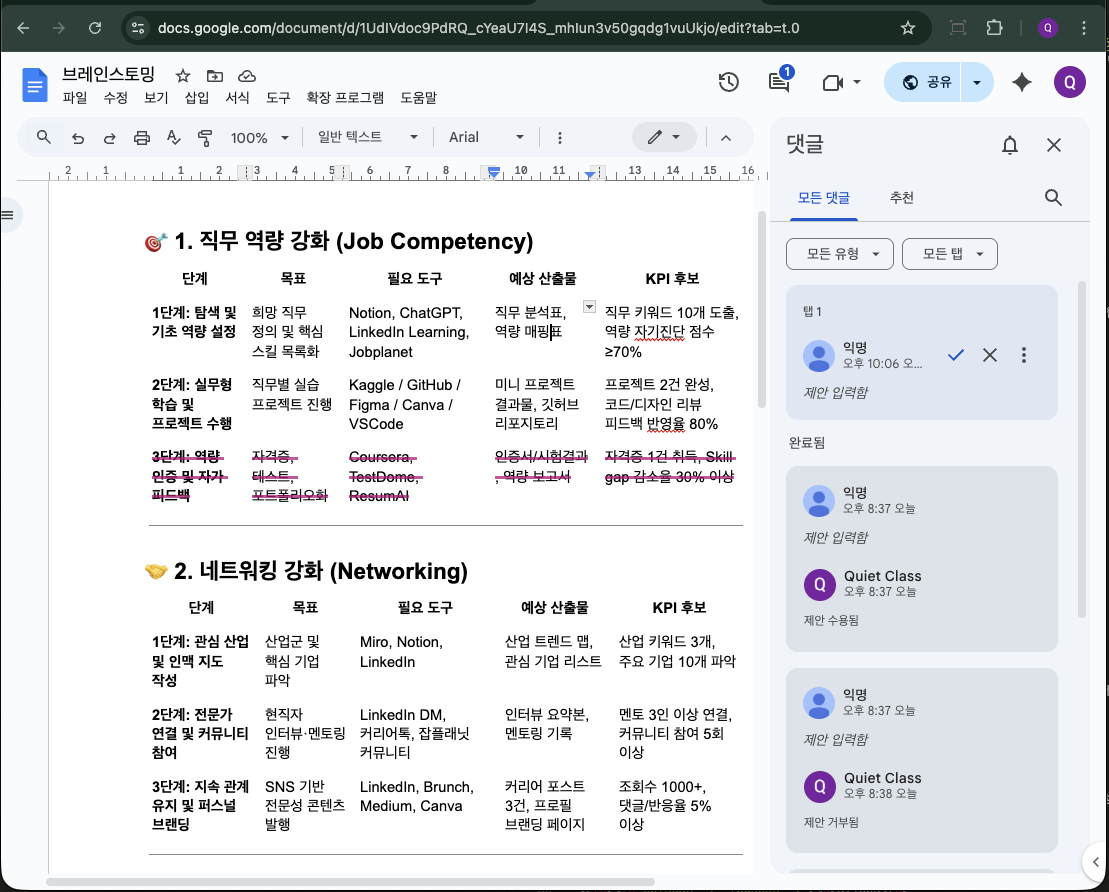Open comment notification bell settings
This screenshot has height=892, width=1109.
[x=1010, y=146]
